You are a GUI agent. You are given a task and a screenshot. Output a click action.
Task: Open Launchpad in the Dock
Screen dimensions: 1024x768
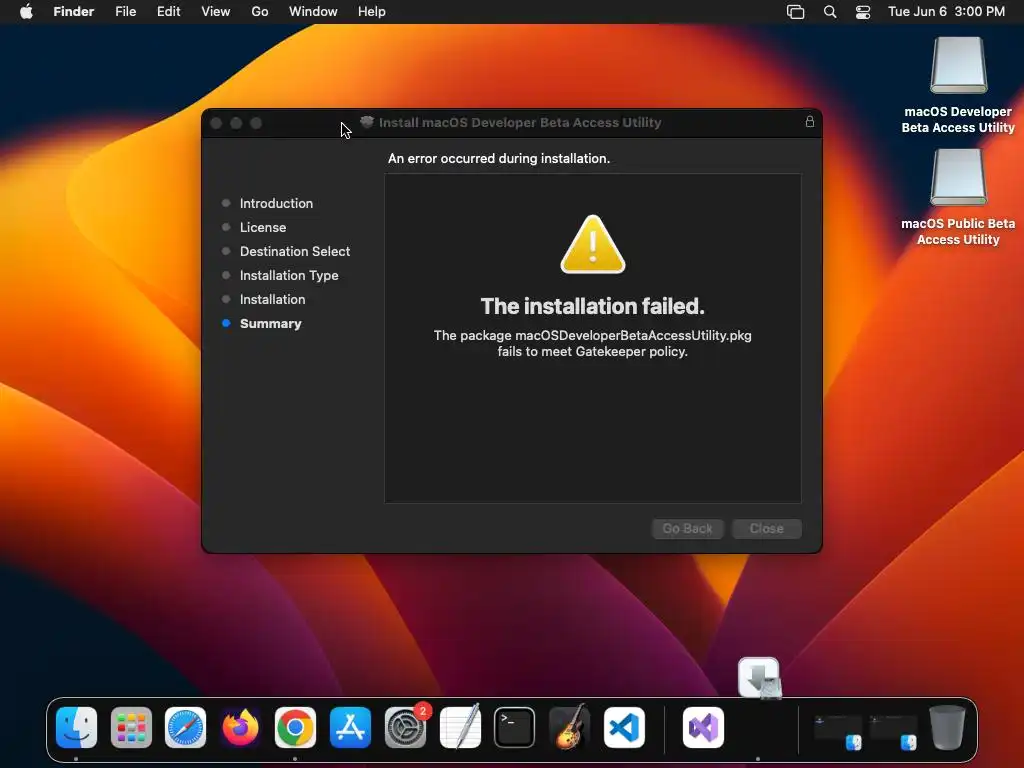(131, 727)
